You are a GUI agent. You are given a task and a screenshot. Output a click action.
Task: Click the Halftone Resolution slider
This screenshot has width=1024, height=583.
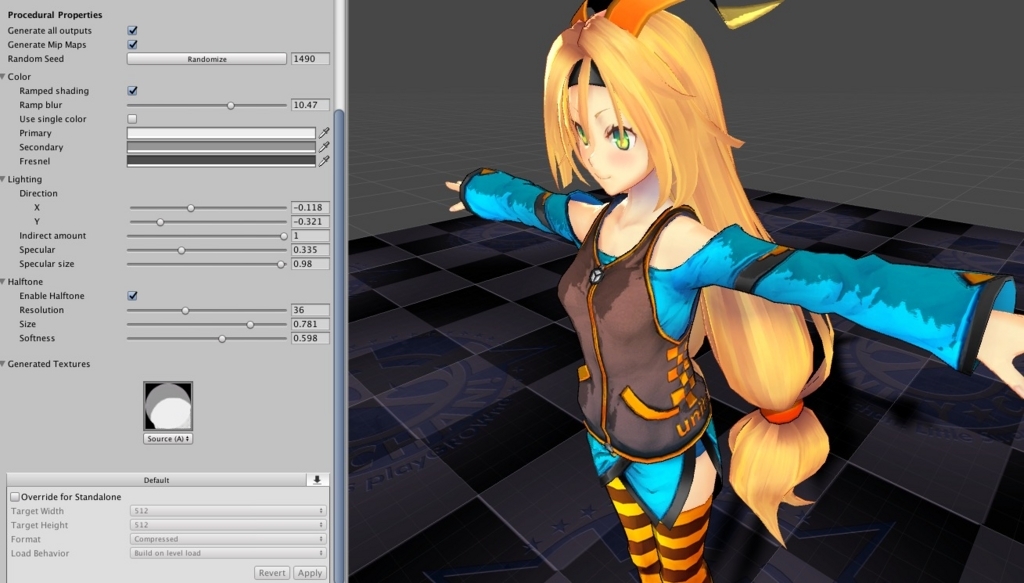click(206, 310)
